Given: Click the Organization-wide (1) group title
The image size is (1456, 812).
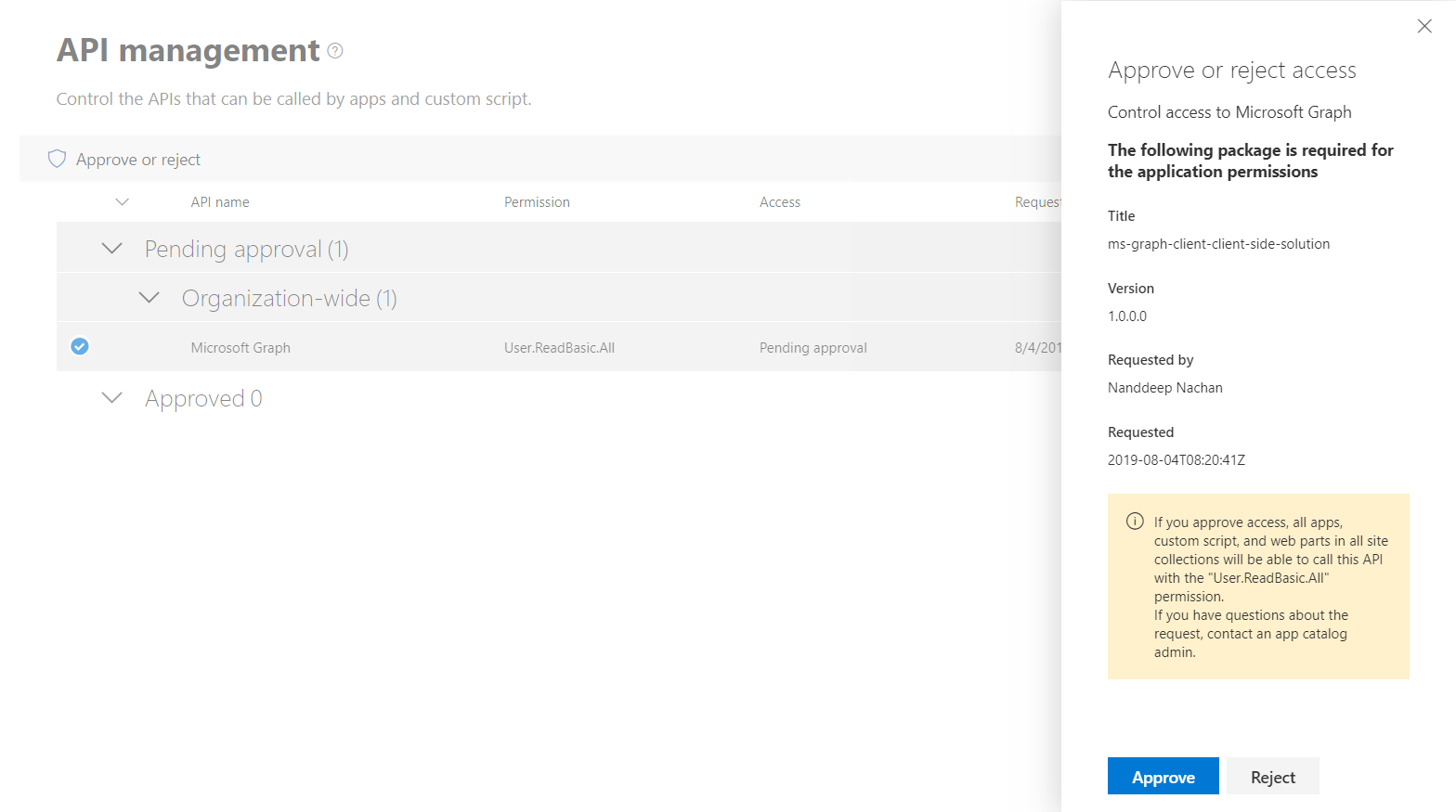Looking at the screenshot, I should pos(289,299).
